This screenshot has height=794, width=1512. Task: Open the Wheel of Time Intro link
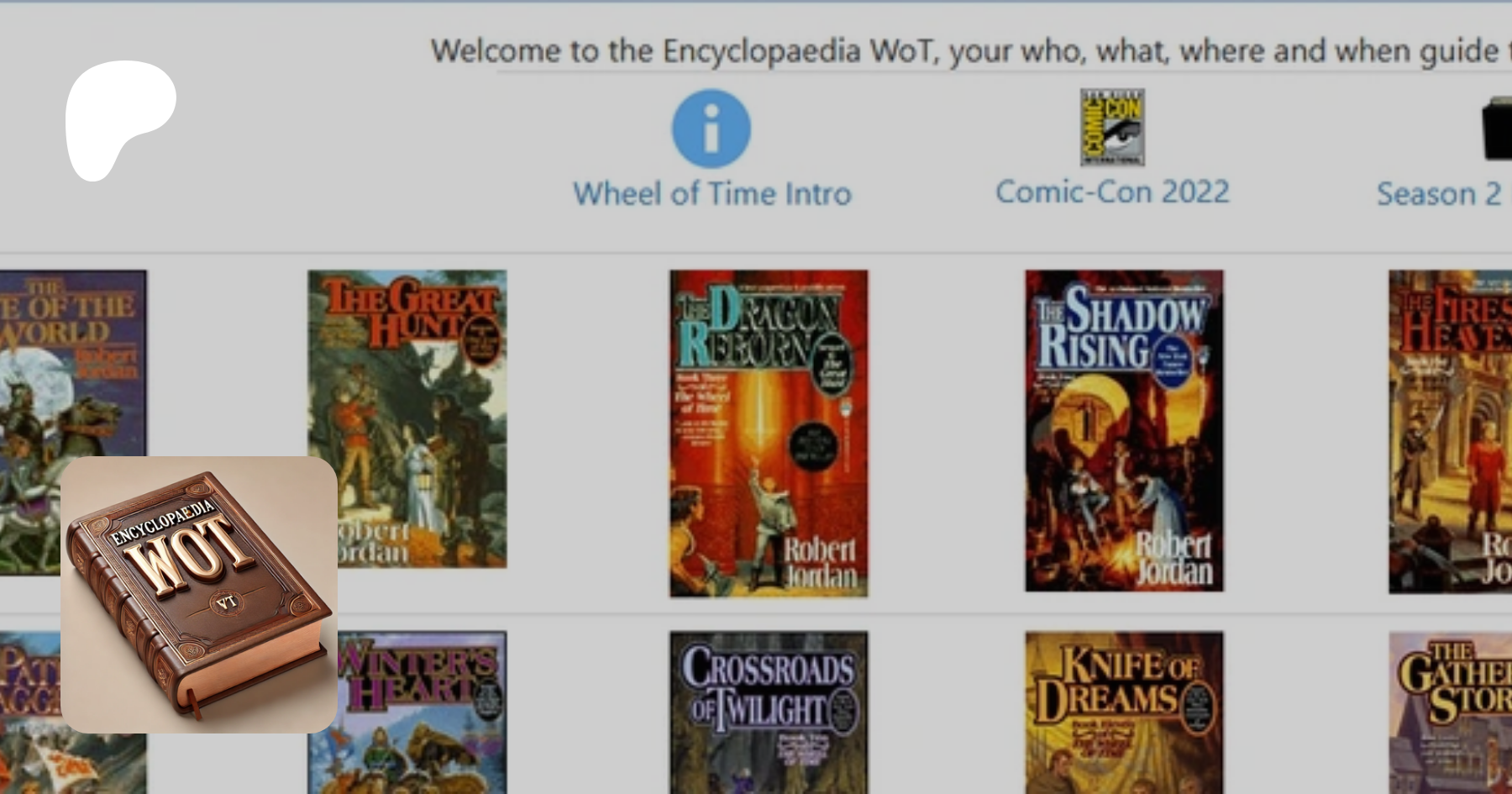pyautogui.click(x=712, y=194)
